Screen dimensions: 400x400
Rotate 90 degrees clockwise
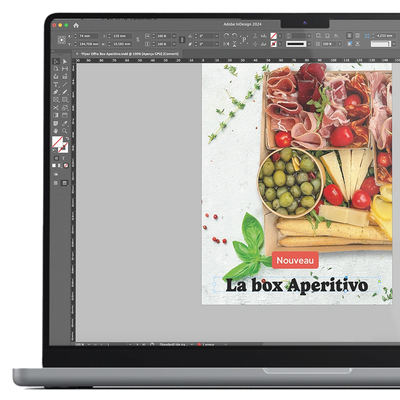coord(226,36)
